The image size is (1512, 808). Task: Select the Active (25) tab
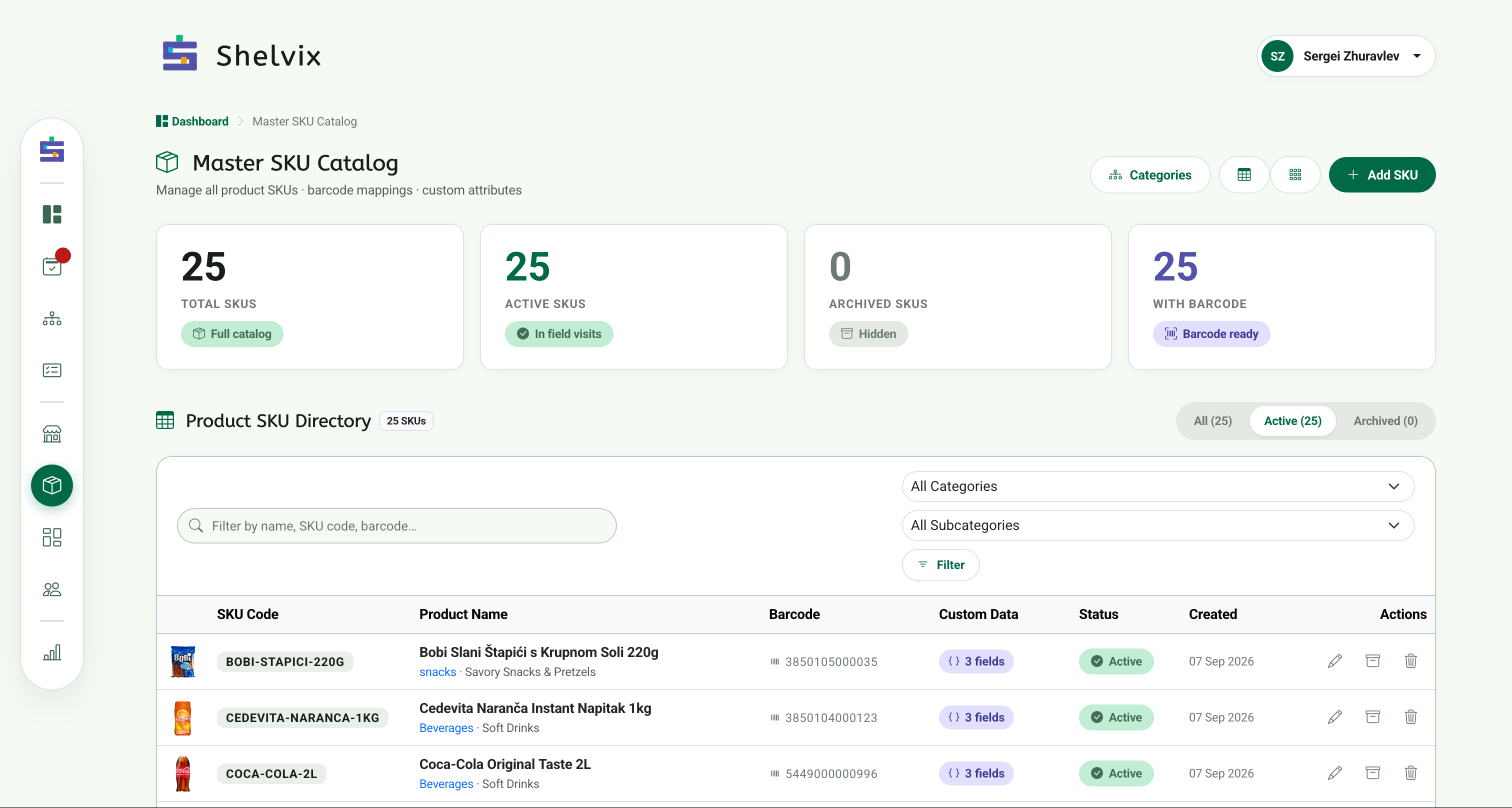(1292, 420)
